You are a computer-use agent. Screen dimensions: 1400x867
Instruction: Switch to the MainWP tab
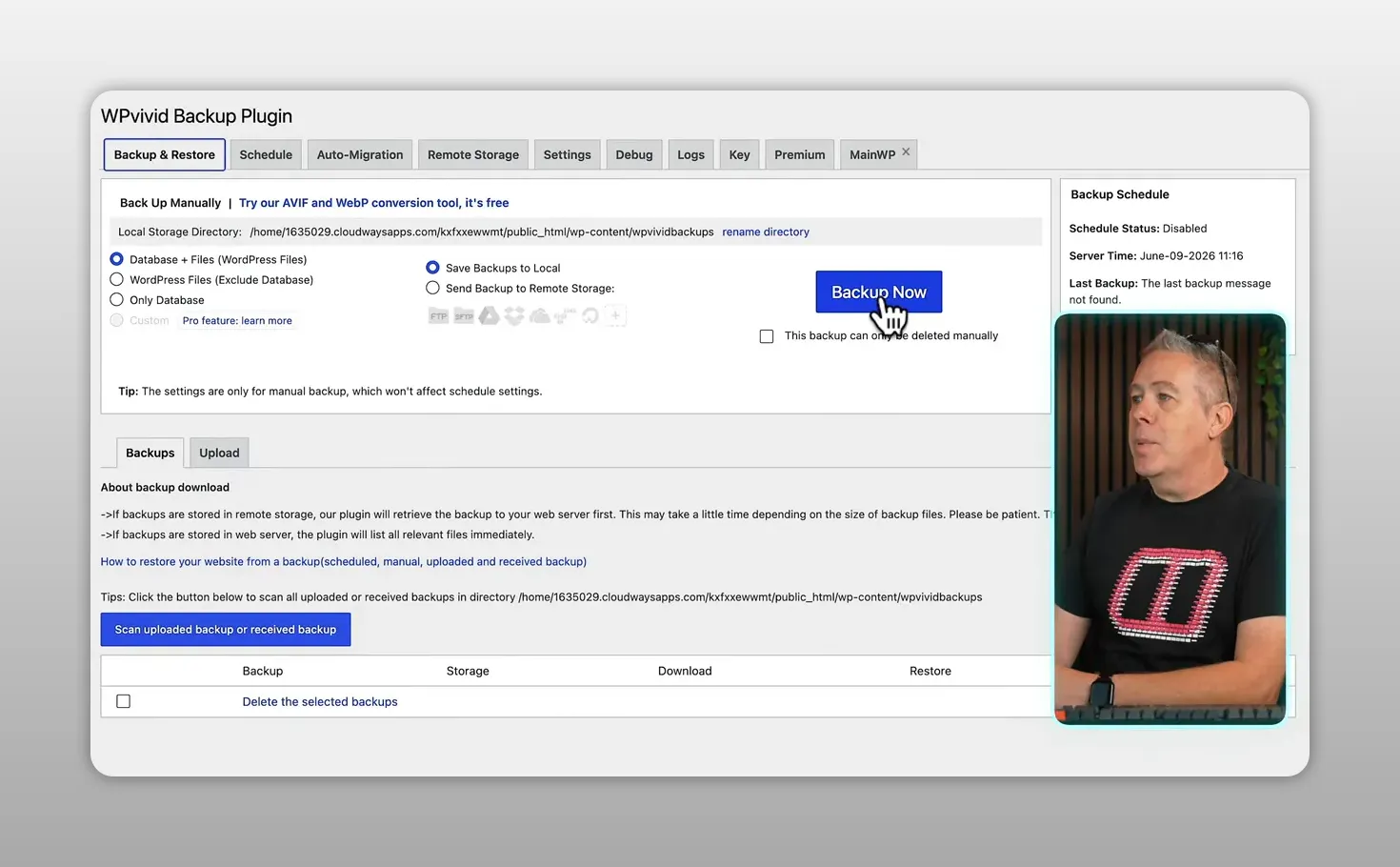point(872,154)
